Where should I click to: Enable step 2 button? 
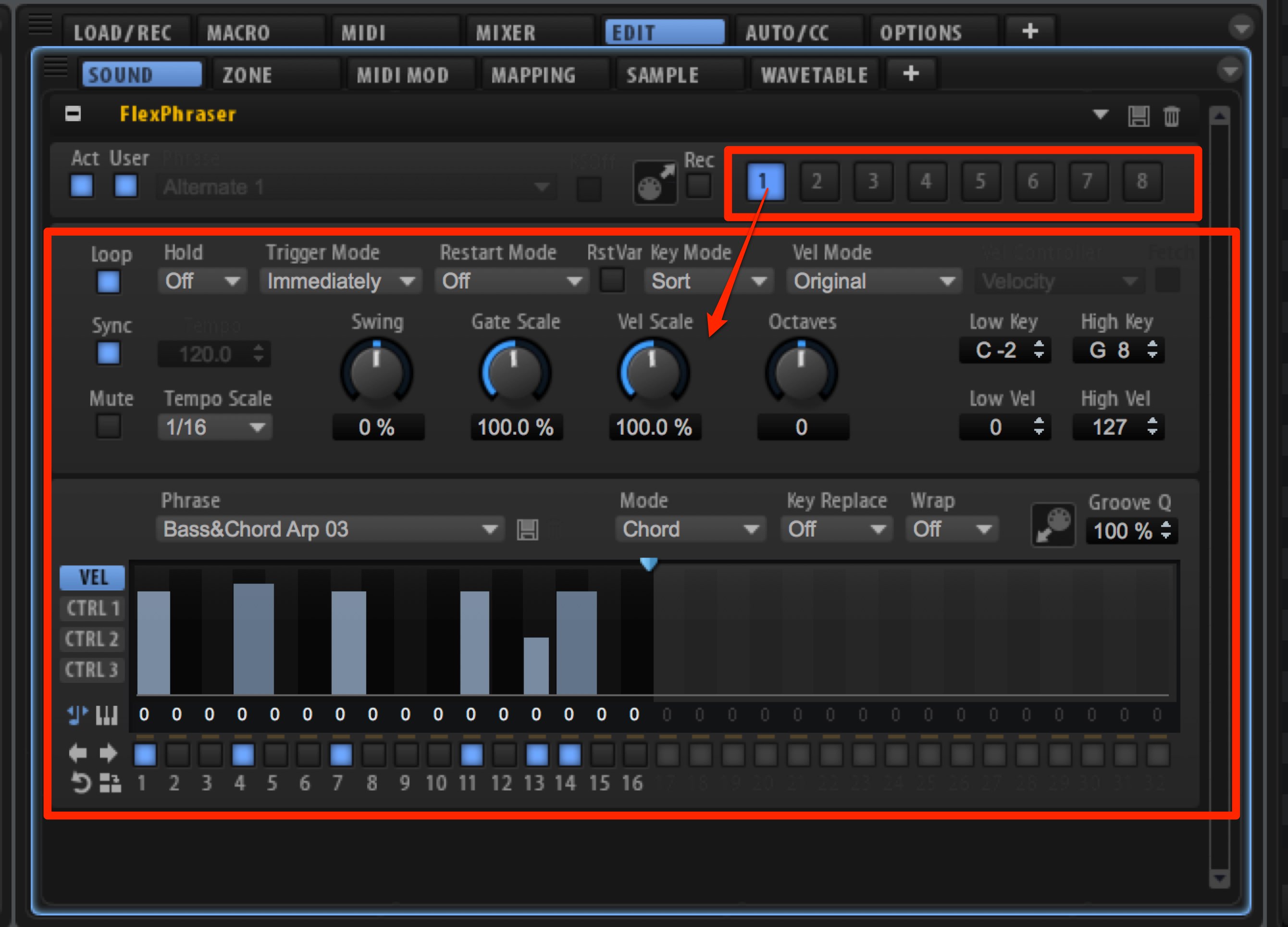(x=178, y=755)
